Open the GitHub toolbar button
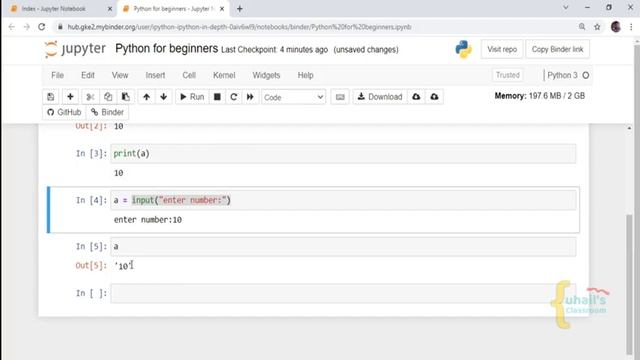Image resolution: width=640 pixels, height=360 pixels. pyautogui.click(x=64, y=112)
